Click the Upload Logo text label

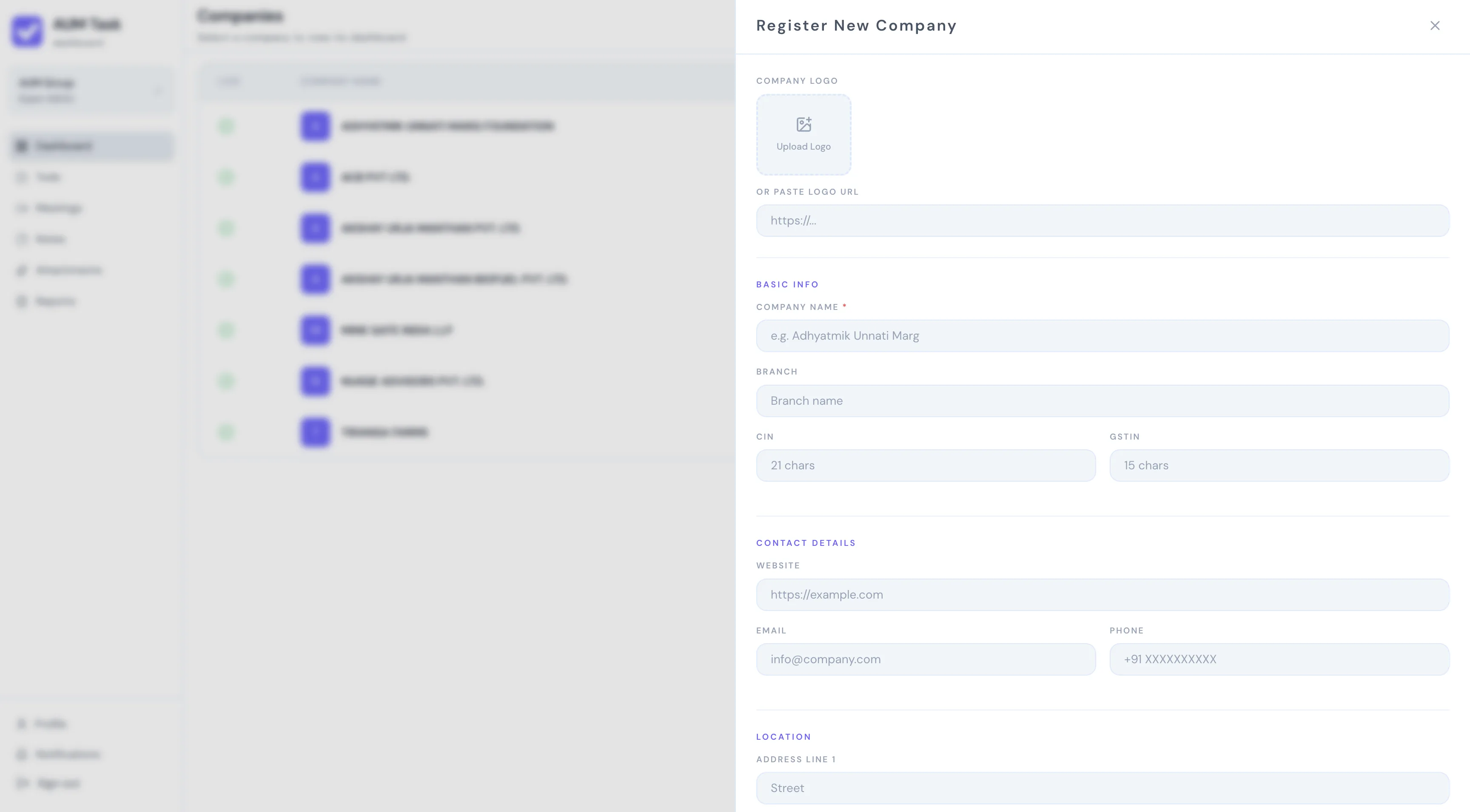(x=803, y=147)
